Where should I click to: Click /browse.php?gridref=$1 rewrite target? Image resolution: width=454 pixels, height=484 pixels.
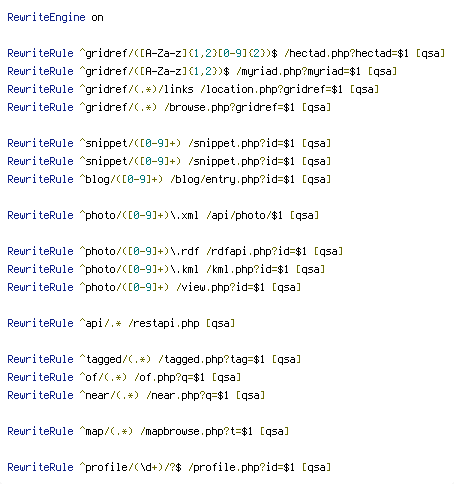(229, 107)
